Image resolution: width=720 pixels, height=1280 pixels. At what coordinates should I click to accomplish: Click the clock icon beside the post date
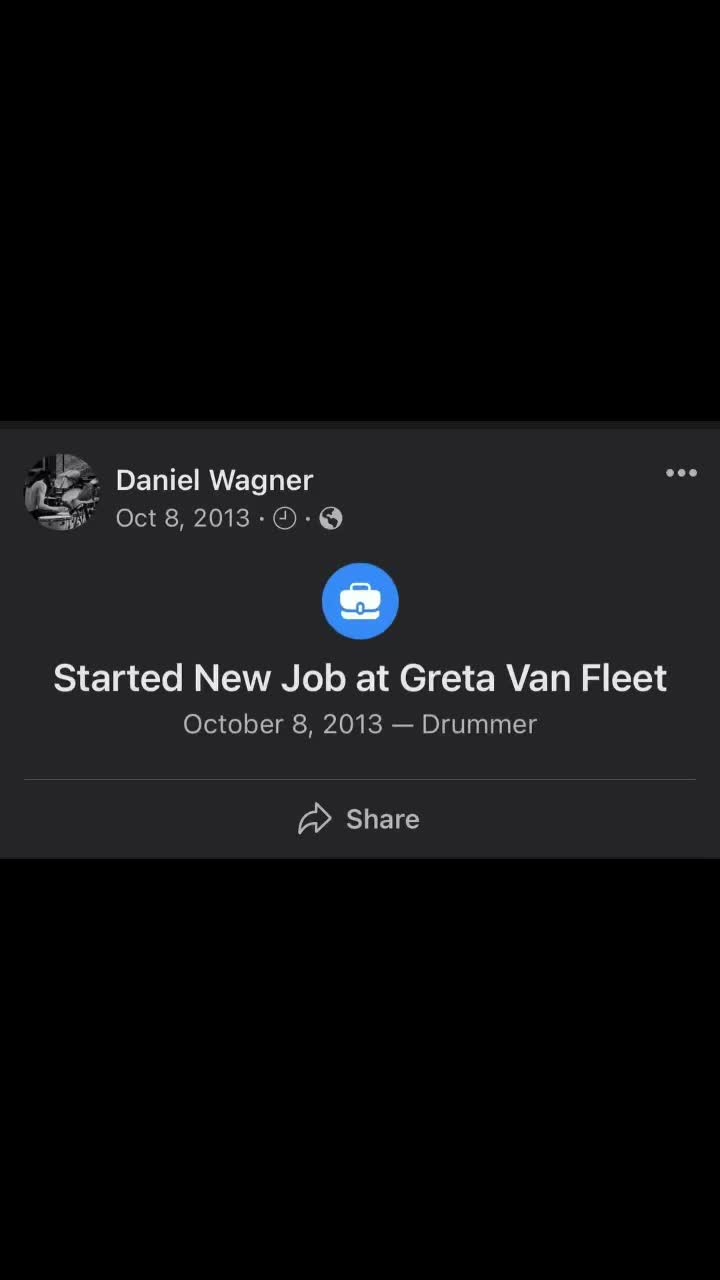click(x=284, y=518)
